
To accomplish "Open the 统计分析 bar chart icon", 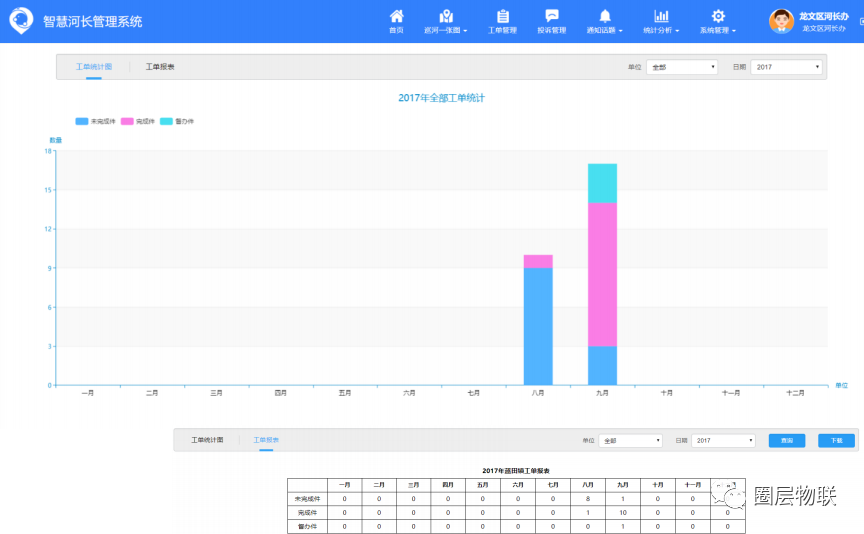I will point(661,16).
